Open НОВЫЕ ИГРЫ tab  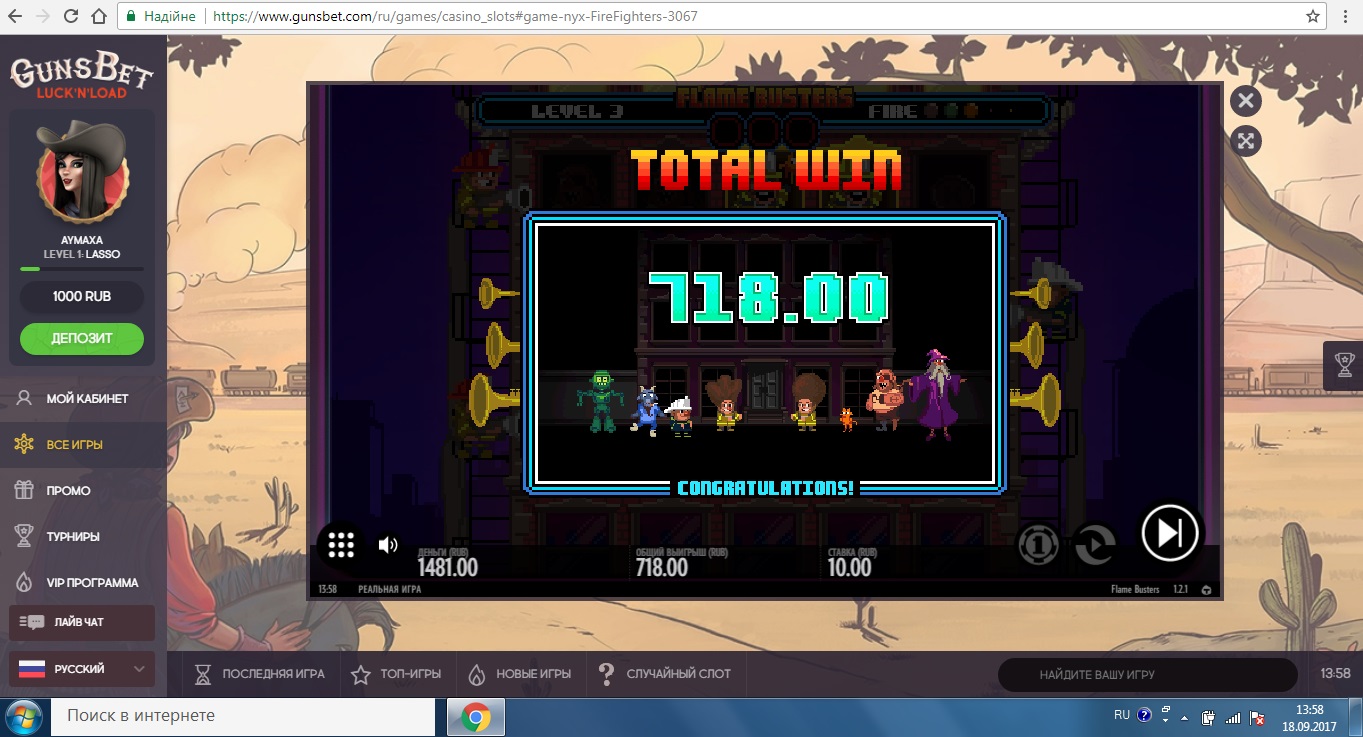click(x=520, y=674)
